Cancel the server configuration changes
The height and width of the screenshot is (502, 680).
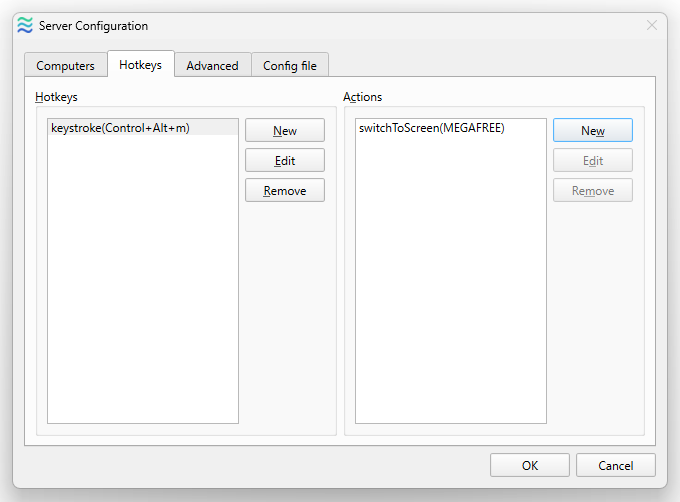click(x=616, y=466)
